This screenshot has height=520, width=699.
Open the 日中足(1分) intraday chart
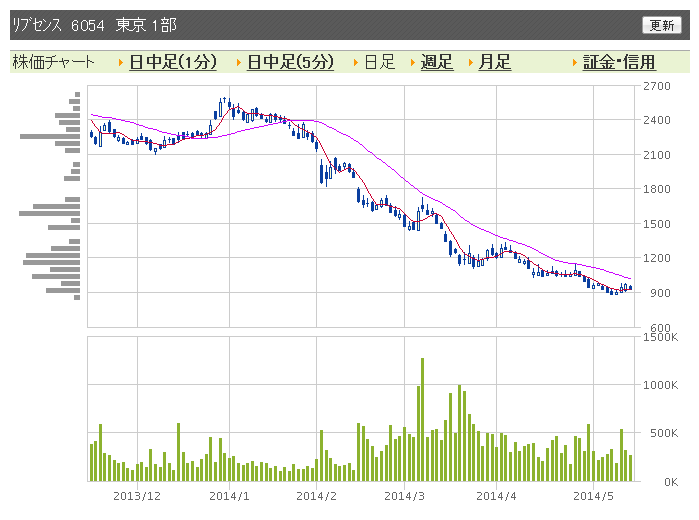click(x=173, y=62)
